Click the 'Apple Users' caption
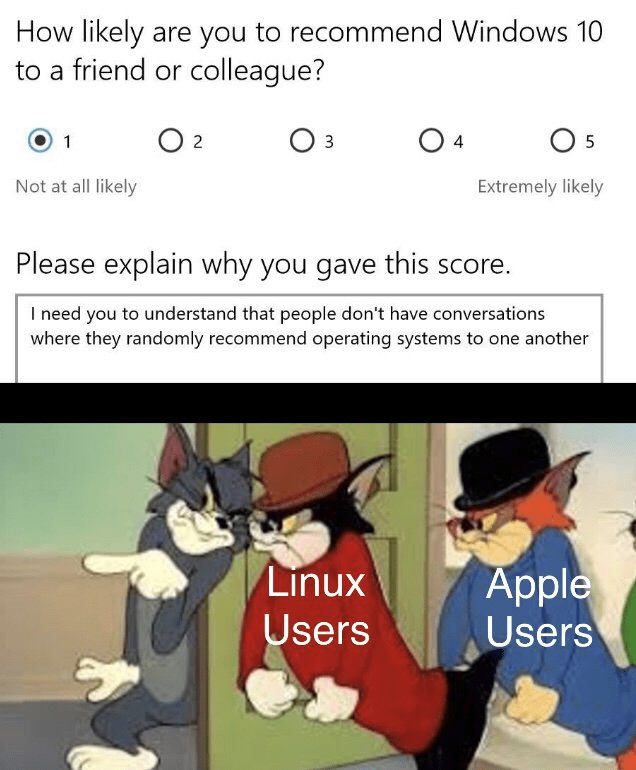The height and width of the screenshot is (770, 636). point(539,607)
